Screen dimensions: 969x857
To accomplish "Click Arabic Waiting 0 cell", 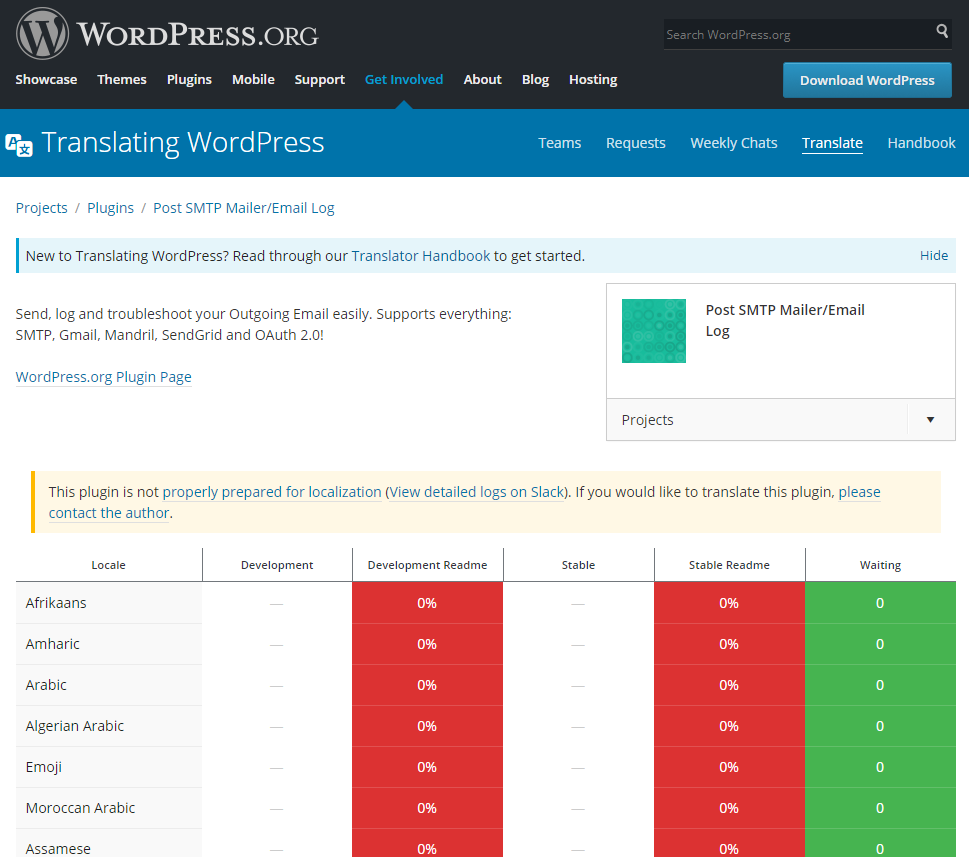I will pos(880,685).
